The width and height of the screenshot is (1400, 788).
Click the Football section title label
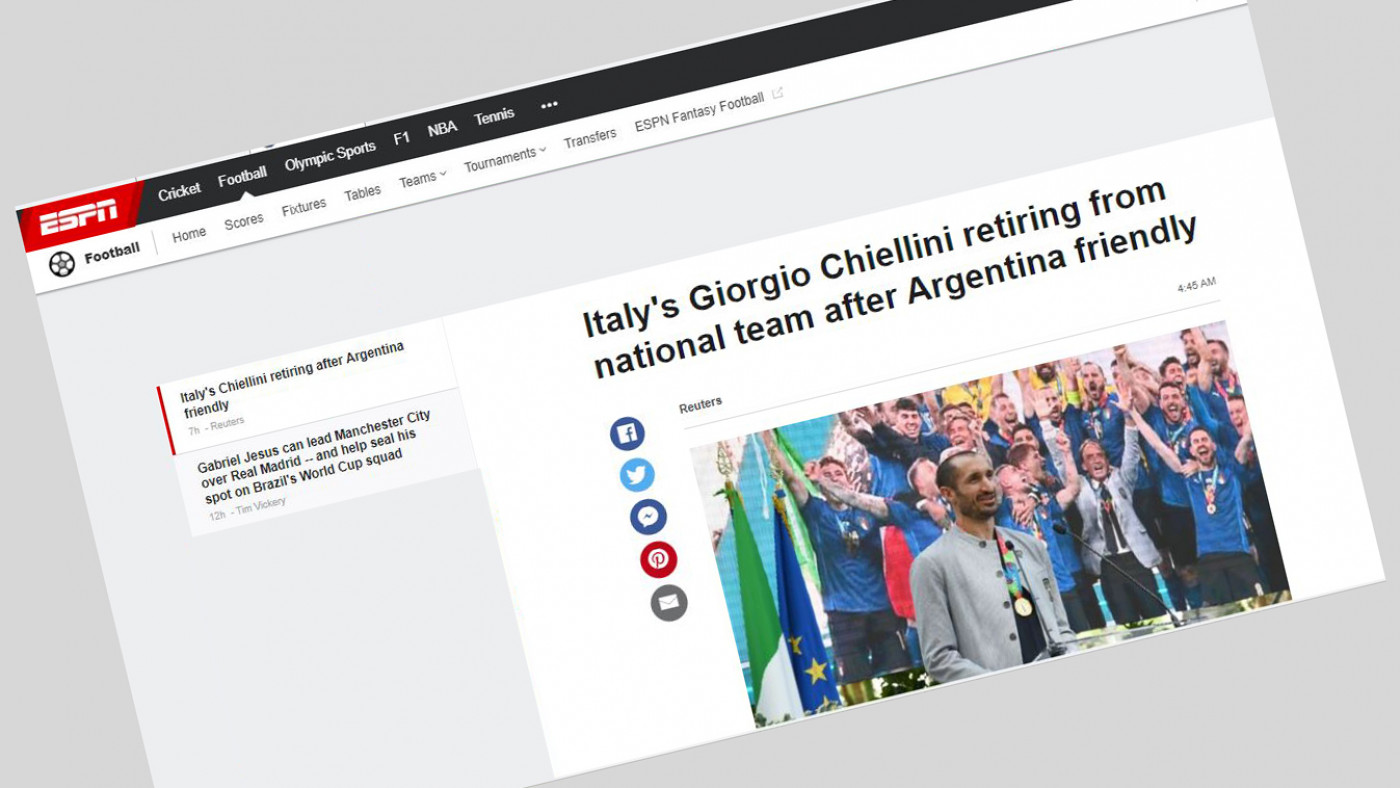tap(112, 254)
